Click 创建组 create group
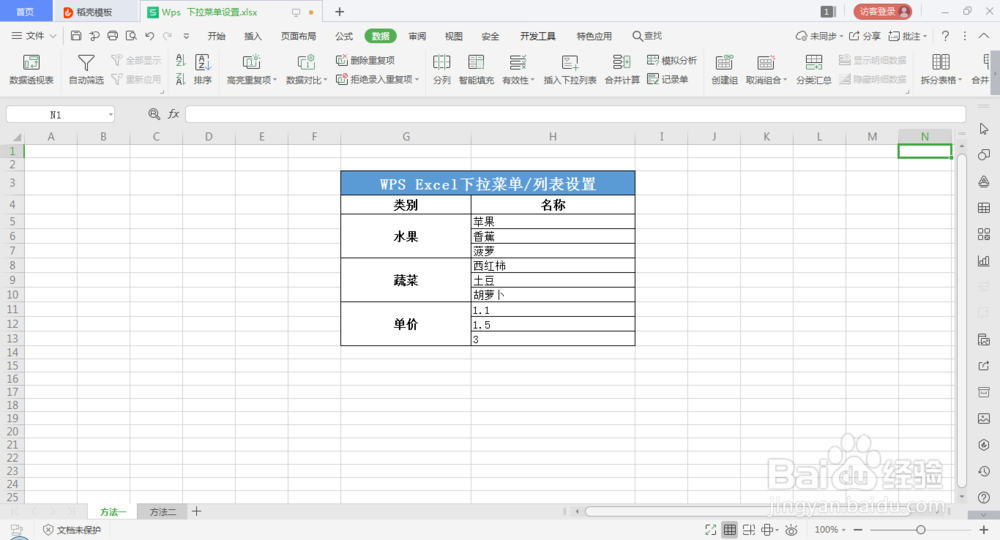The width and height of the screenshot is (1000, 540). (724, 69)
